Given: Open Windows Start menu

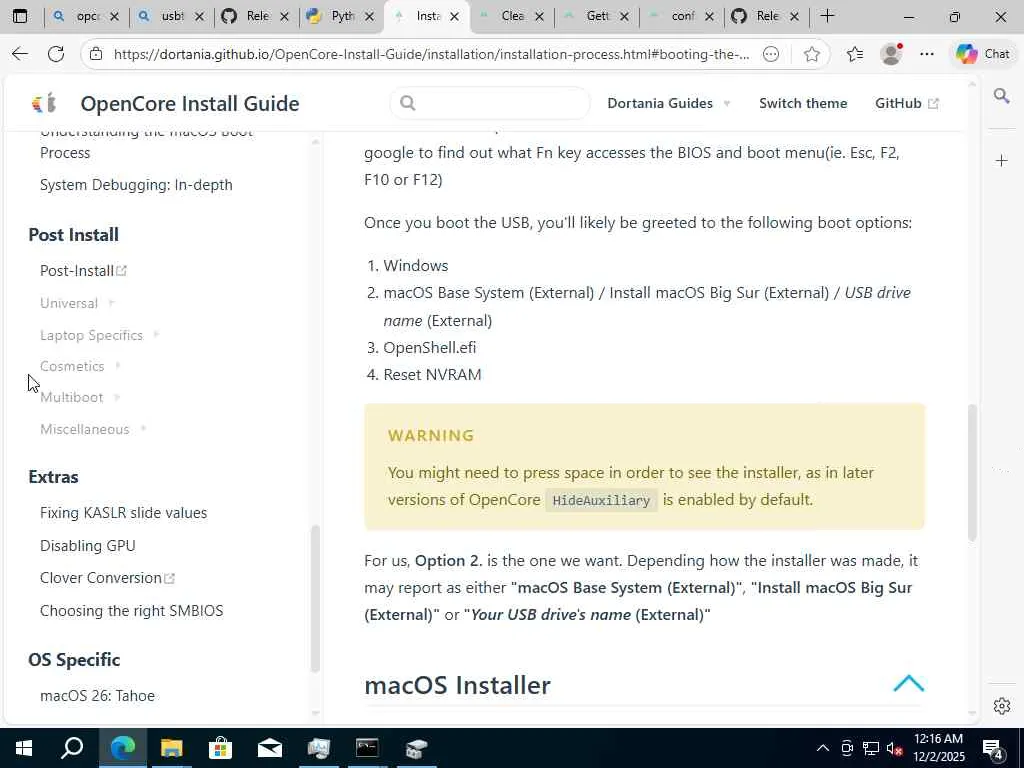Looking at the screenshot, I should 24,748.
